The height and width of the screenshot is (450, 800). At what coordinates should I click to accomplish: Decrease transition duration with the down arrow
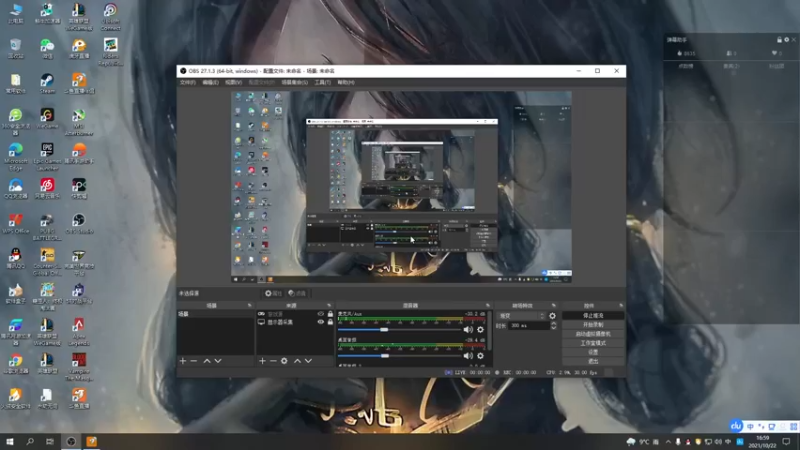coord(554,328)
